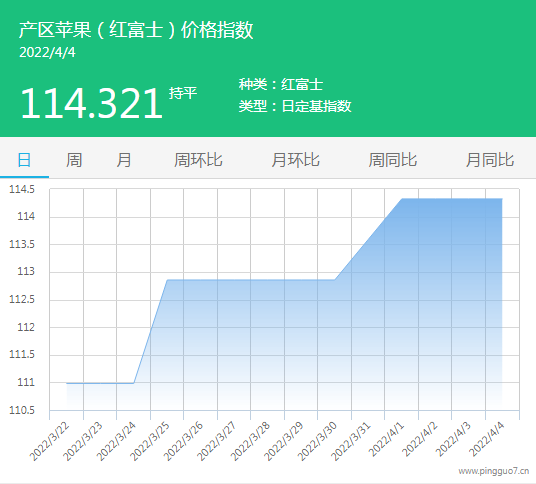The height and width of the screenshot is (484, 536).
Task: Click the 2022/3/28 axis date label
Action: (x=250, y=441)
